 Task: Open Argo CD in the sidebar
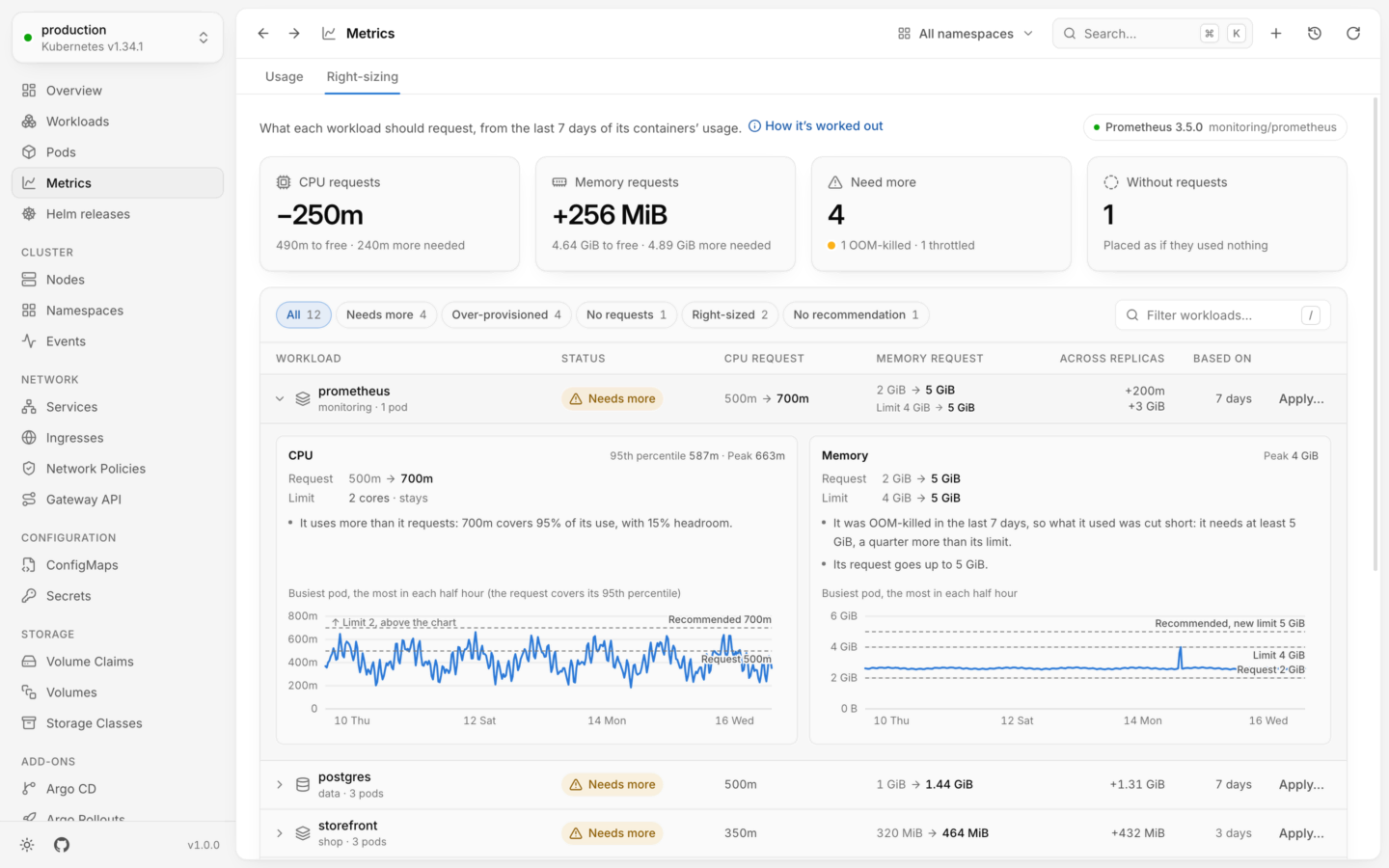coord(118,789)
